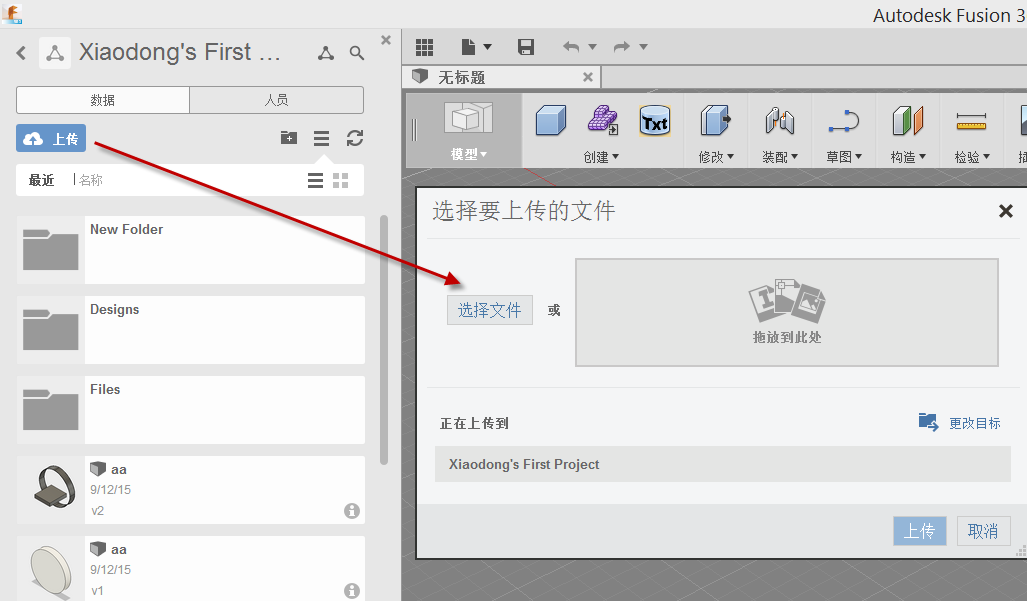
Task: Open the Designs folder
Action: click(191, 330)
